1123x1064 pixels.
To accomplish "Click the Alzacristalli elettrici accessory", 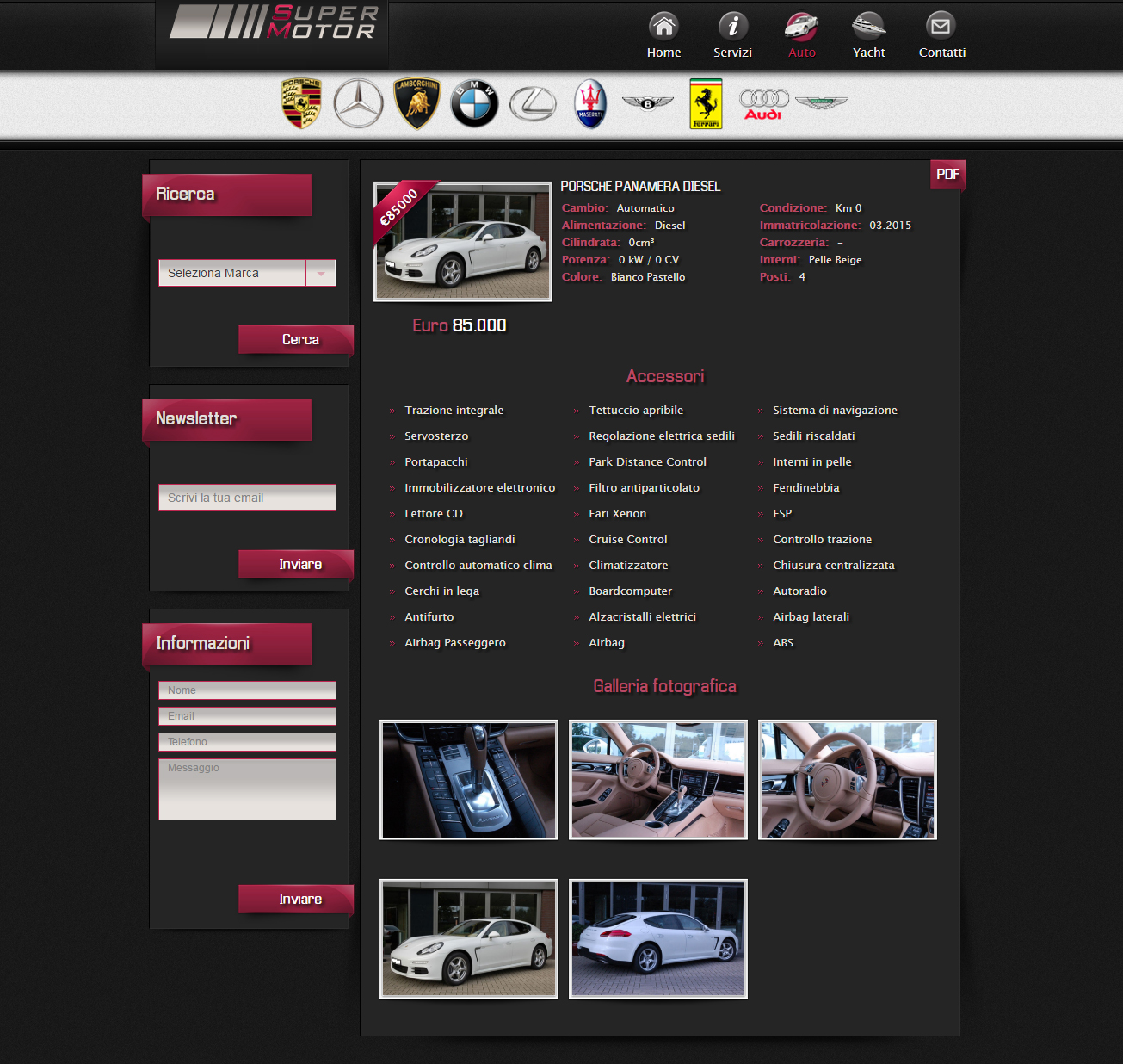I will tap(642, 617).
